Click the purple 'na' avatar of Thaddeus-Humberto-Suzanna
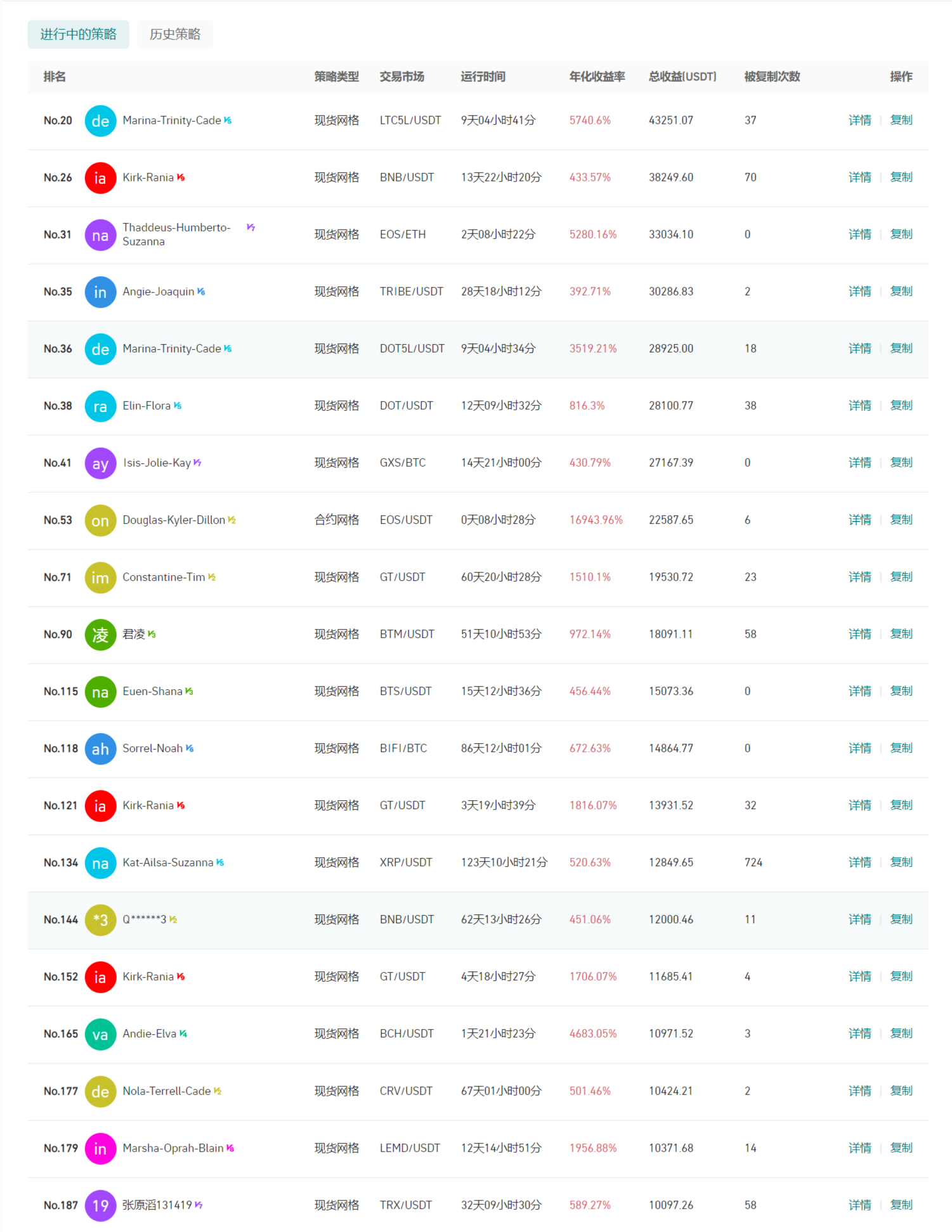The width and height of the screenshot is (952, 1232). point(100,235)
